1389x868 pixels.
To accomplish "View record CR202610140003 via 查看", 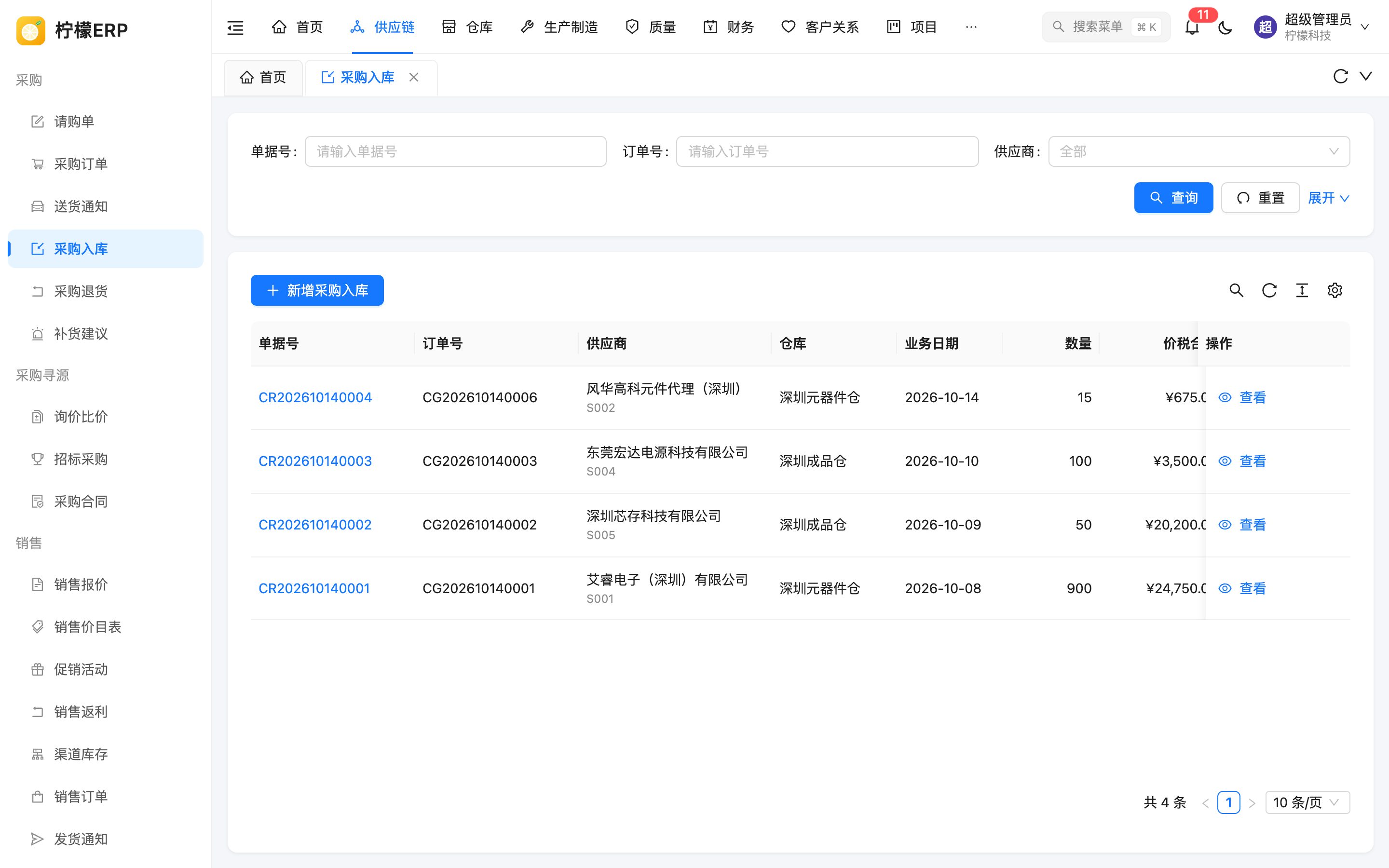I will (x=1242, y=461).
